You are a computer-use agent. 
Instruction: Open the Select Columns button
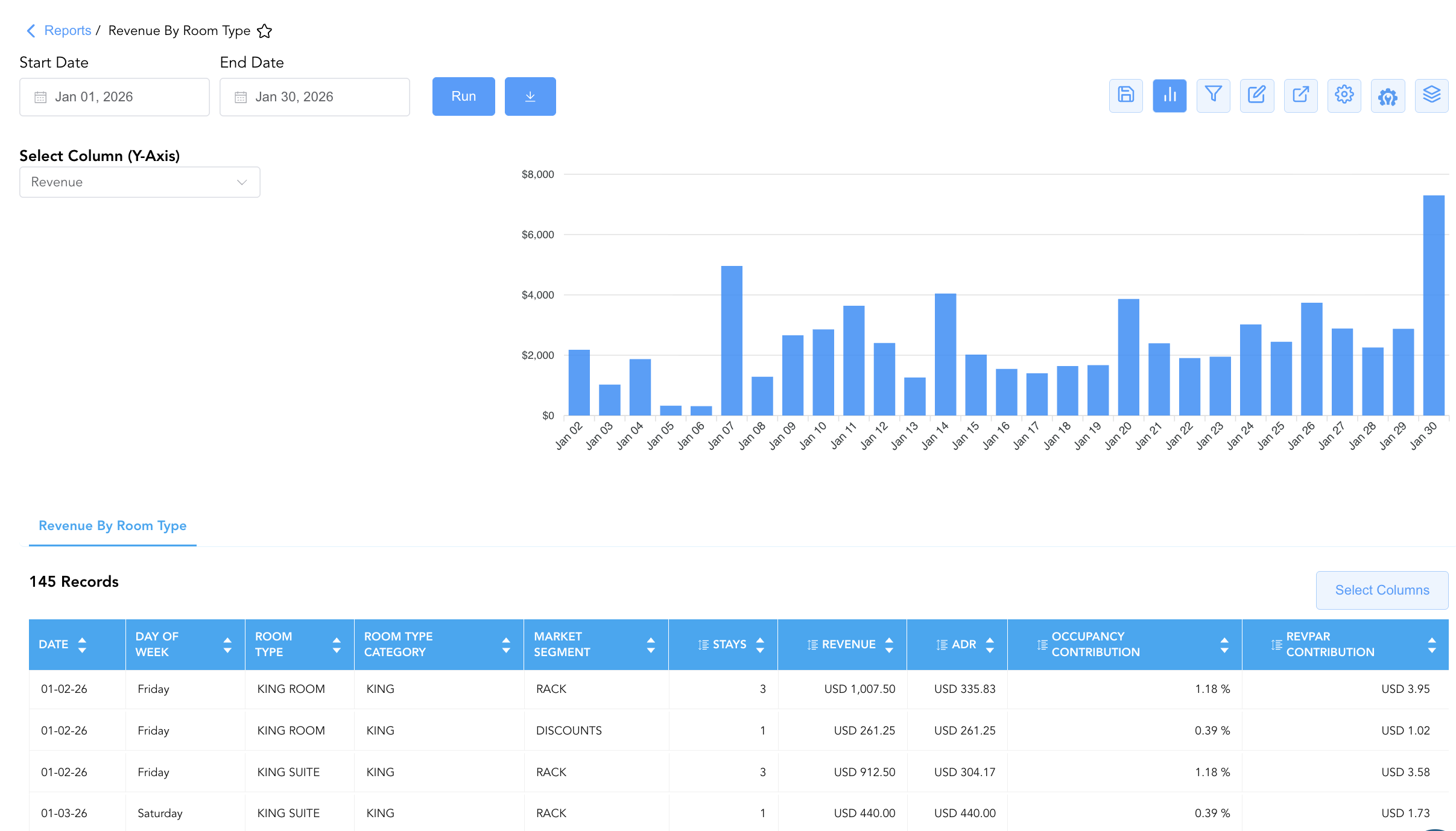pos(1382,590)
